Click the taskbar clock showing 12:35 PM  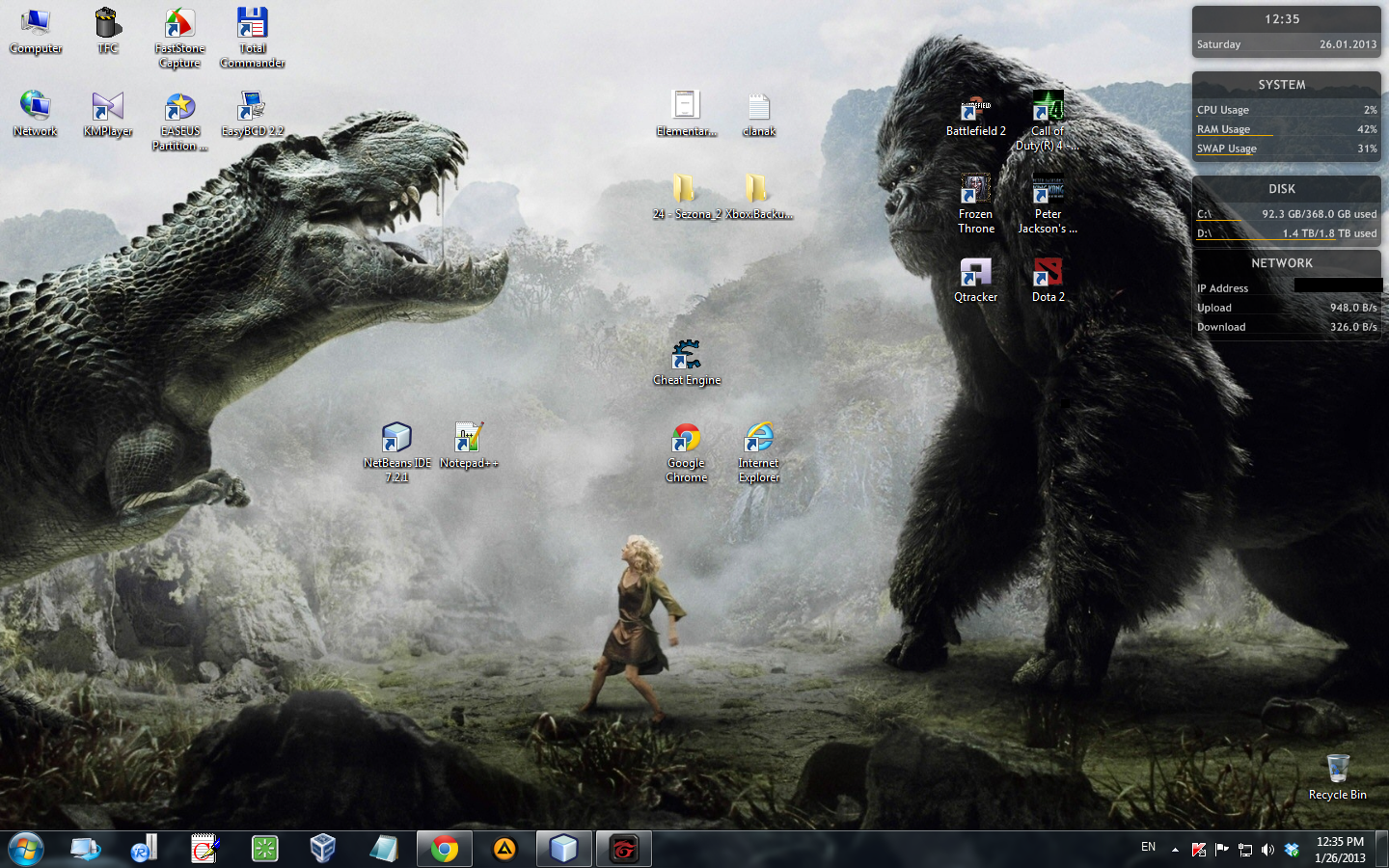click(1340, 849)
